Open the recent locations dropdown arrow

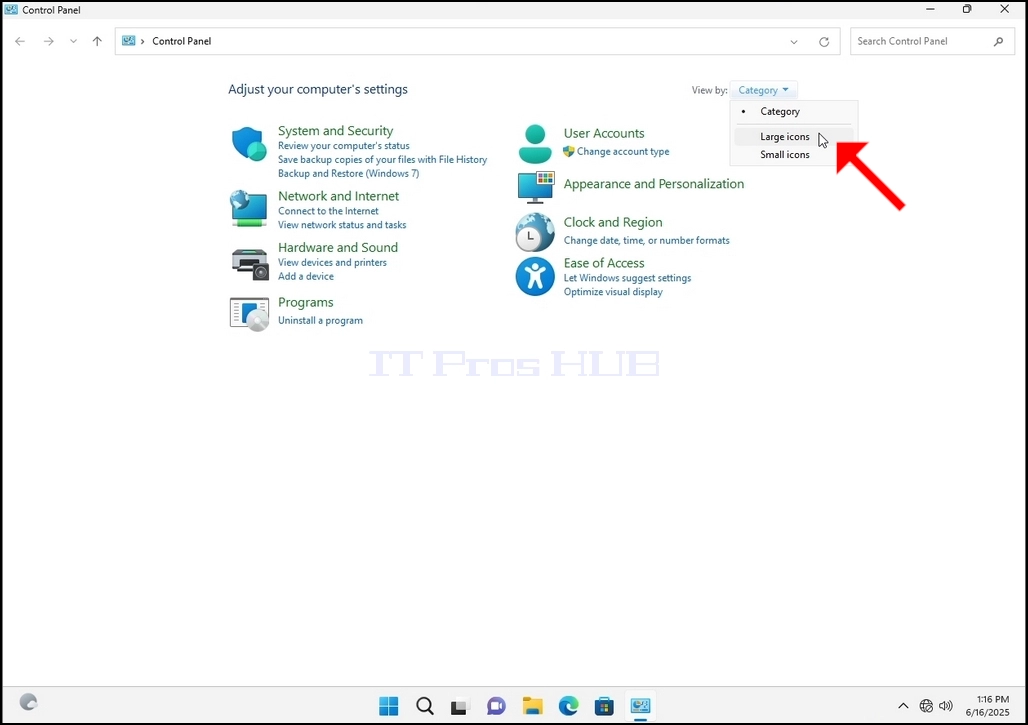tap(73, 41)
